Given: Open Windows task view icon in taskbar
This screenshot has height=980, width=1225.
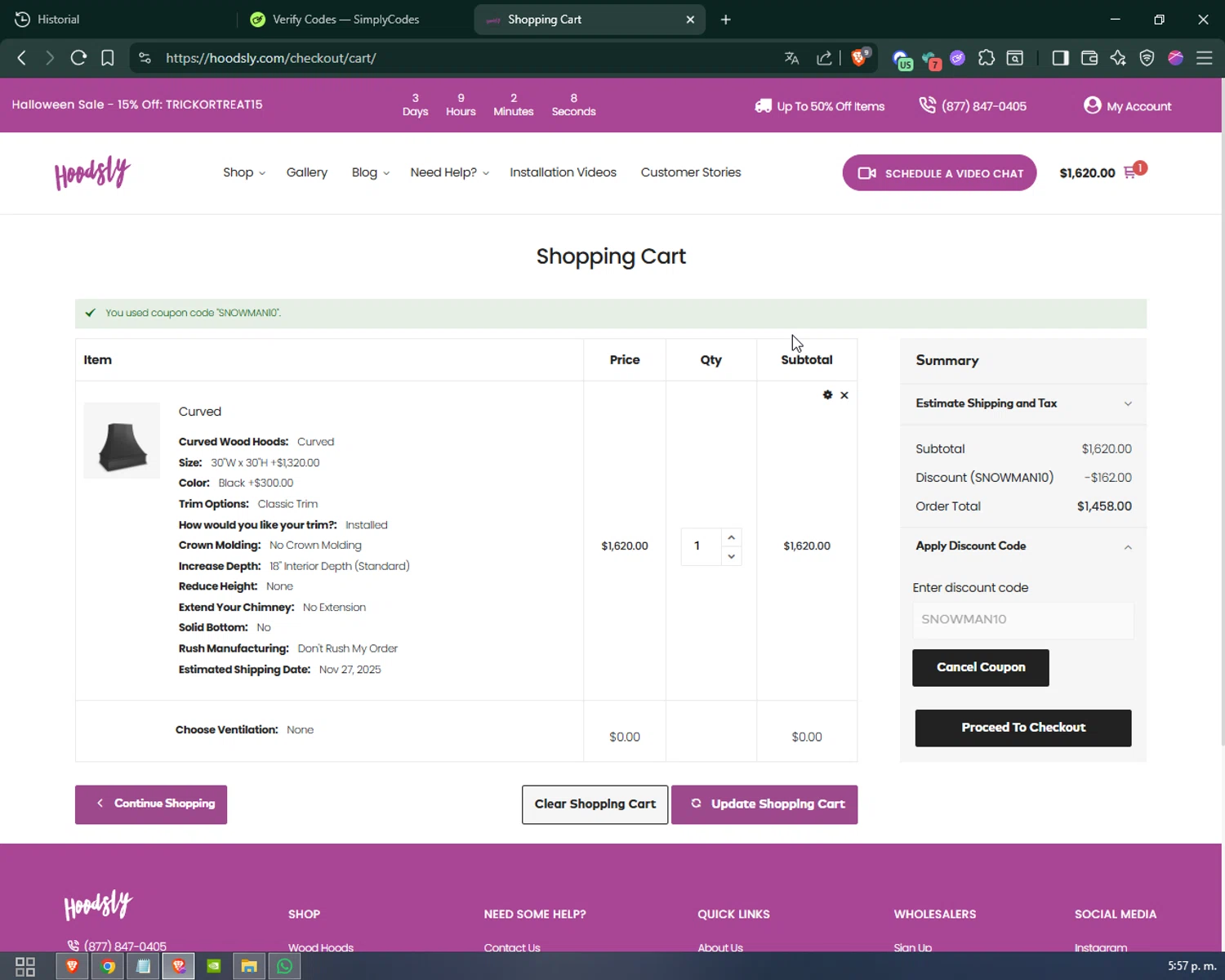Looking at the screenshot, I should tap(25, 967).
